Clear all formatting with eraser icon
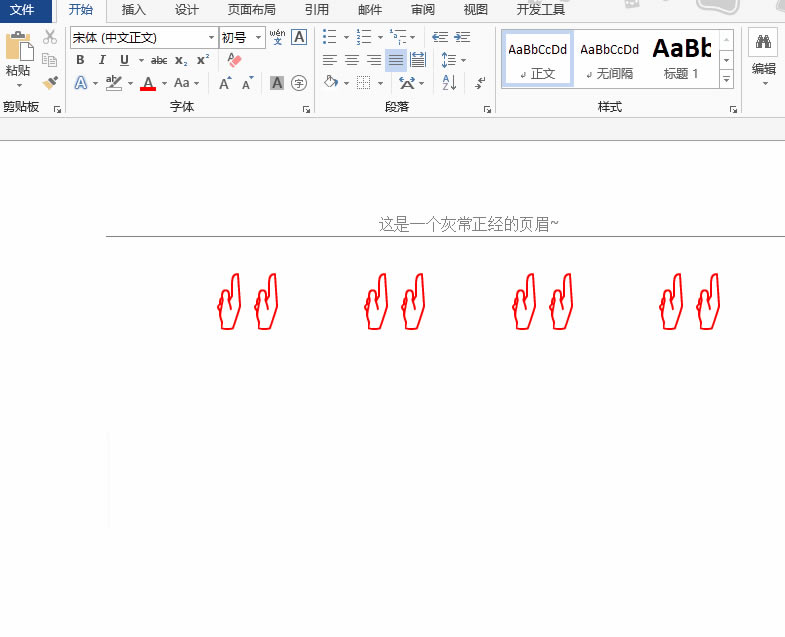The height and width of the screenshot is (637, 785). (234, 60)
